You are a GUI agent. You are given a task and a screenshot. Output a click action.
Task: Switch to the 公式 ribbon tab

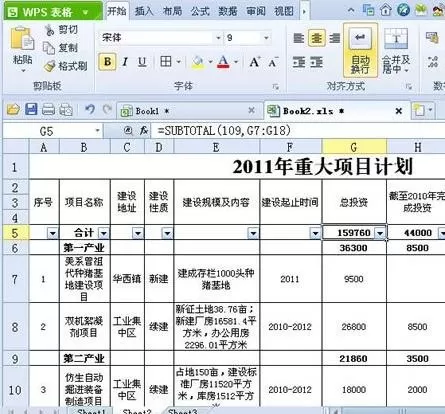click(x=200, y=11)
